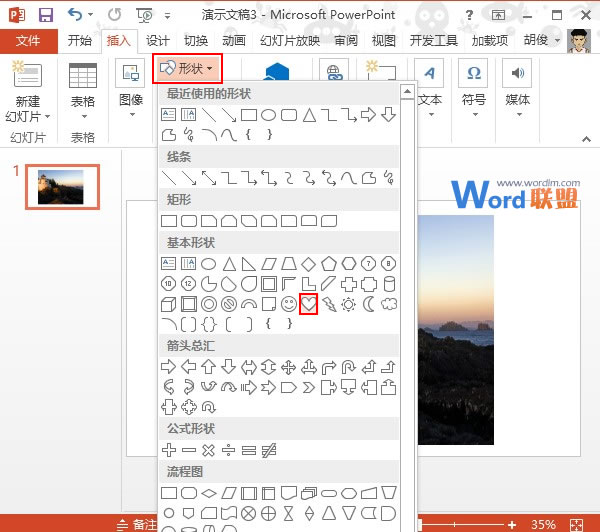Select the division sign equation shape

228,450
